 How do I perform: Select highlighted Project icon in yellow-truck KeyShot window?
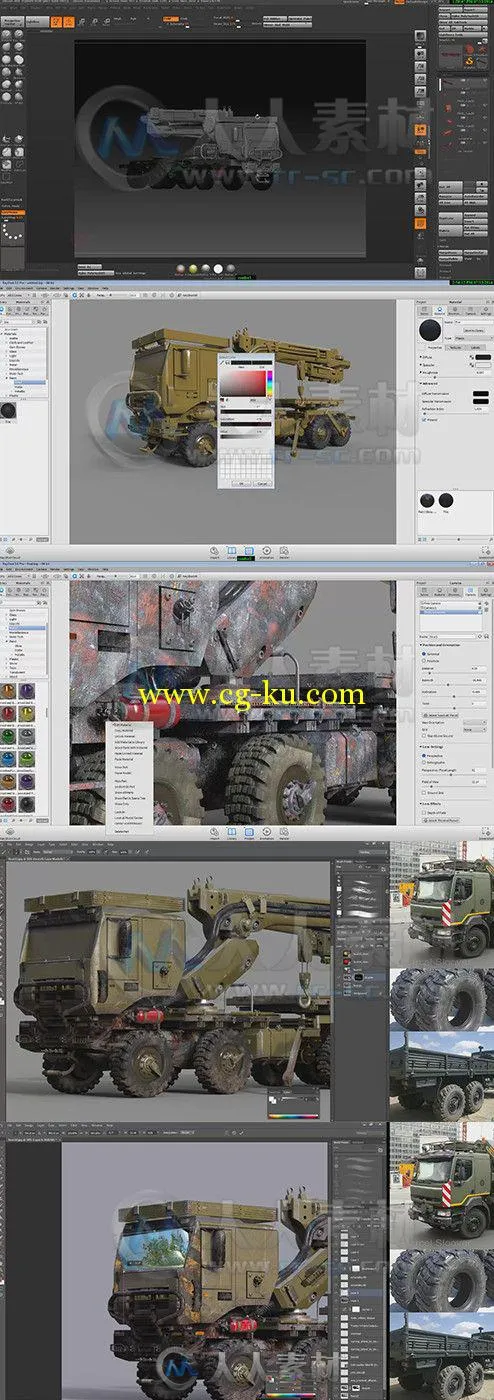[249, 550]
